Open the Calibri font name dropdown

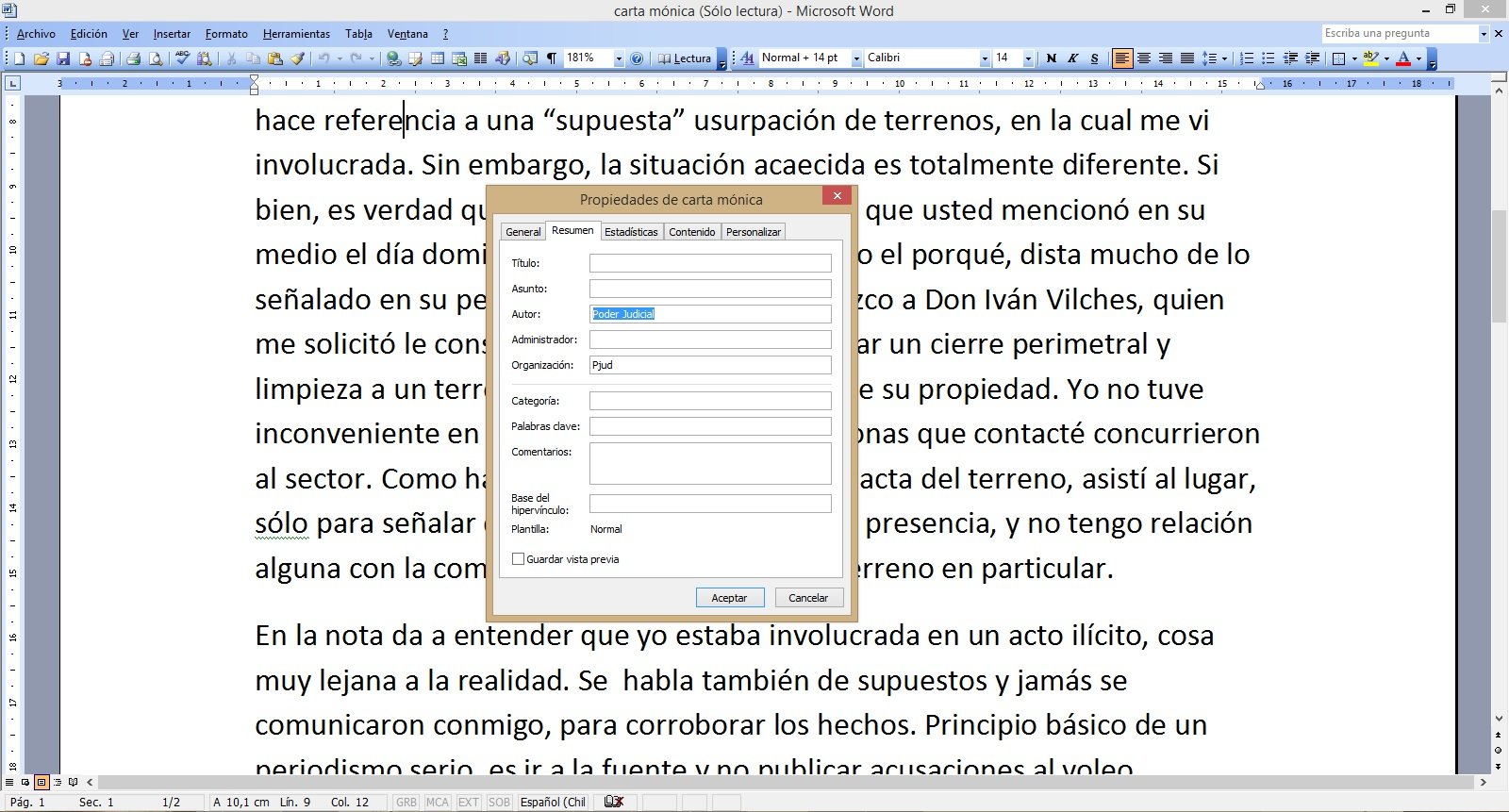coord(985,58)
